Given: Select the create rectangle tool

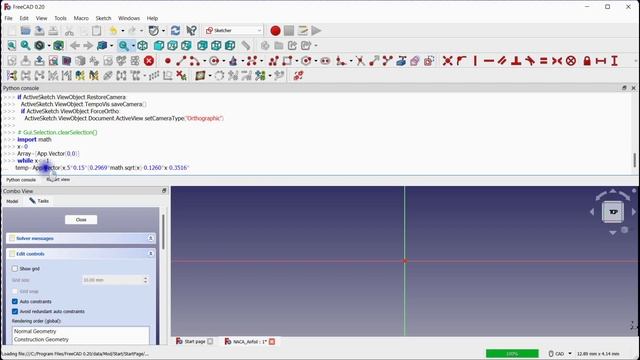Looking at the screenshot, I should [x=287, y=61].
